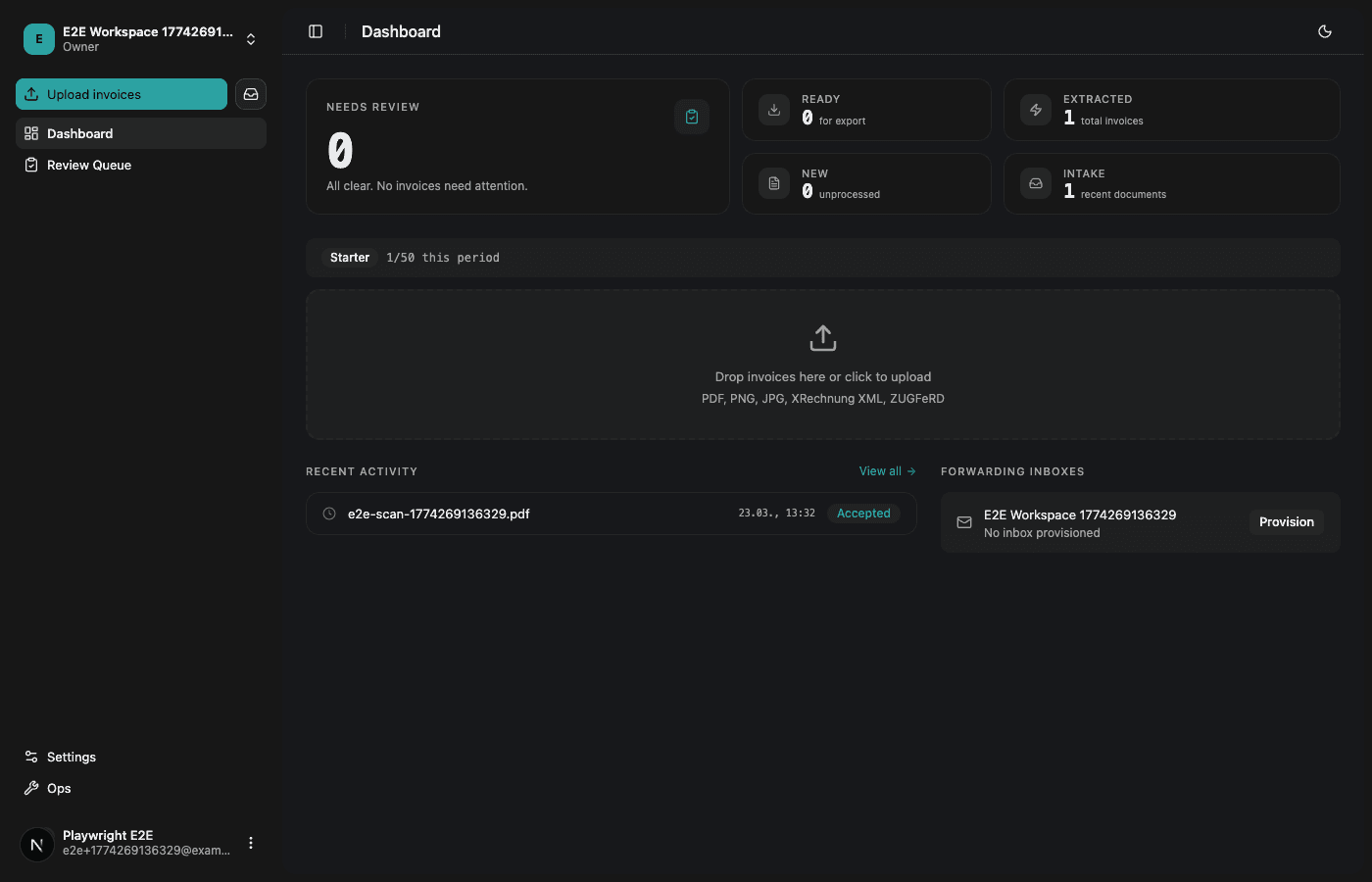
Task: Open the Ops wrench tool
Action: pyautogui.click(x=30, y=788)
